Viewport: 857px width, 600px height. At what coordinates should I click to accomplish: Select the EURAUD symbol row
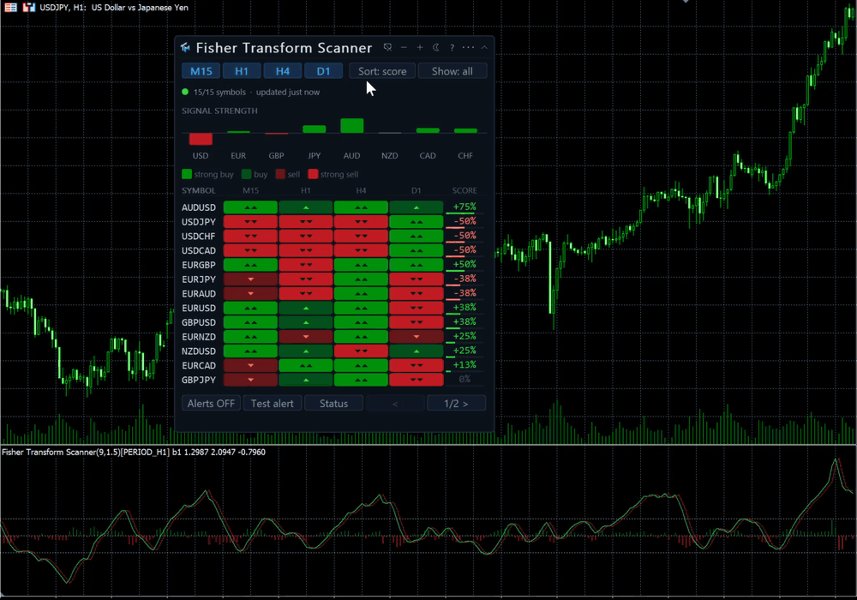coord(331,293)
